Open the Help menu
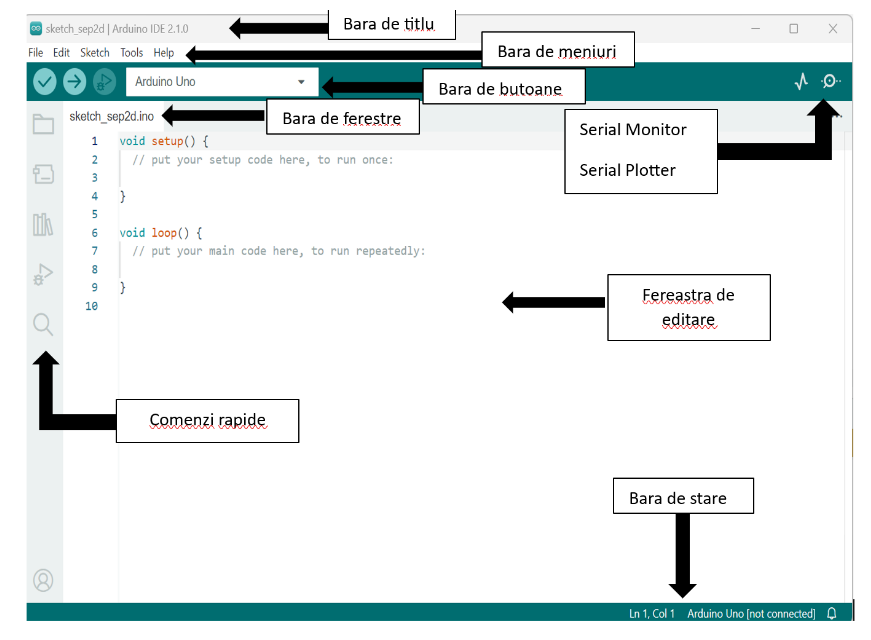Image resolution: width=871 pixels, height=640 pixels. pos(164,53)
